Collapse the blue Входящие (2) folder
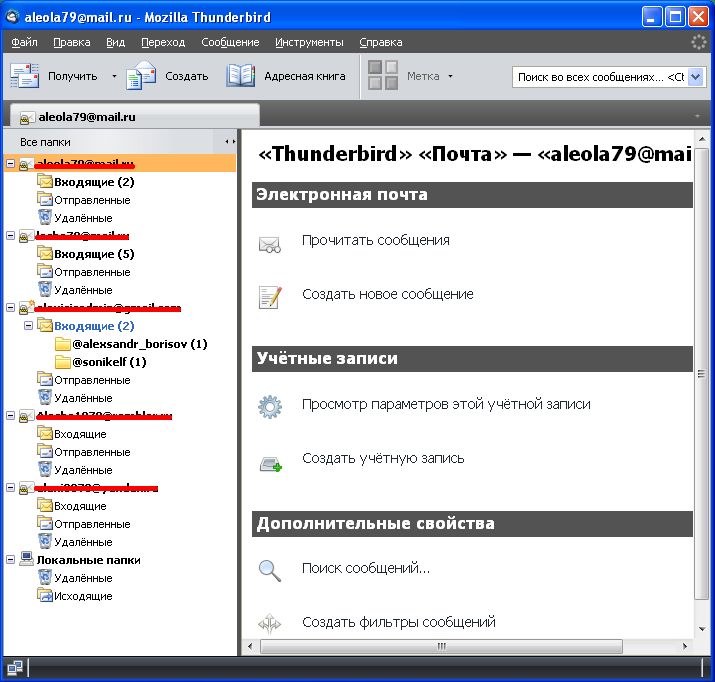Viewport: 715px width, 682px height. pos(28,326)
